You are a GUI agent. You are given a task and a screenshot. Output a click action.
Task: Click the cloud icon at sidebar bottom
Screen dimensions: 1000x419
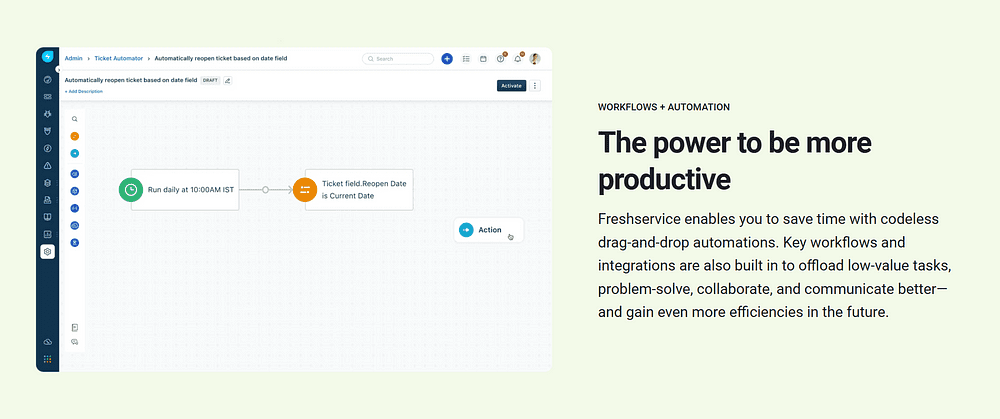(47, 342)
